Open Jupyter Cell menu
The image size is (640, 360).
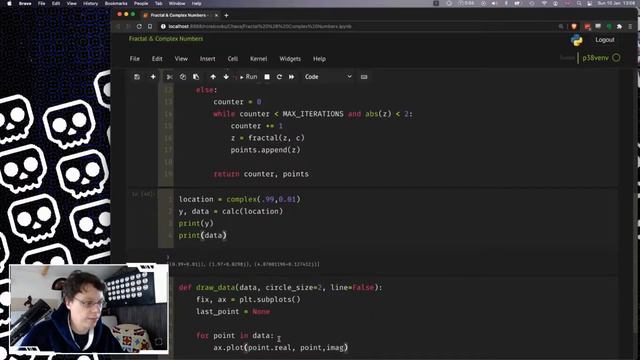tap(233, 59)
